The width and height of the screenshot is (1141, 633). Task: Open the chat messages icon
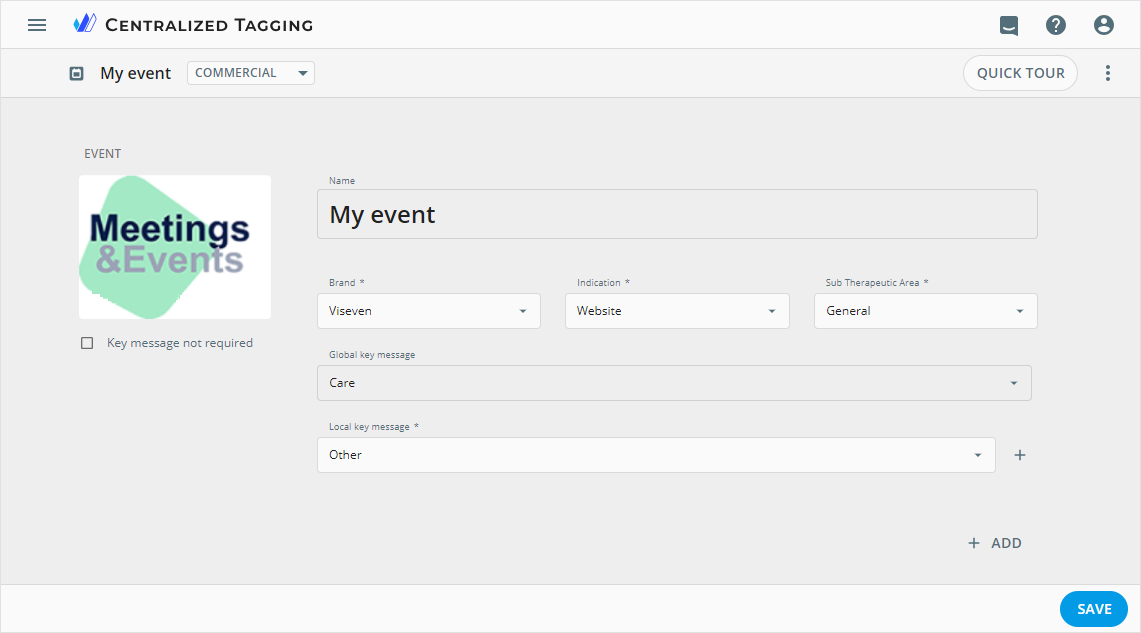tap(1009, 25)
